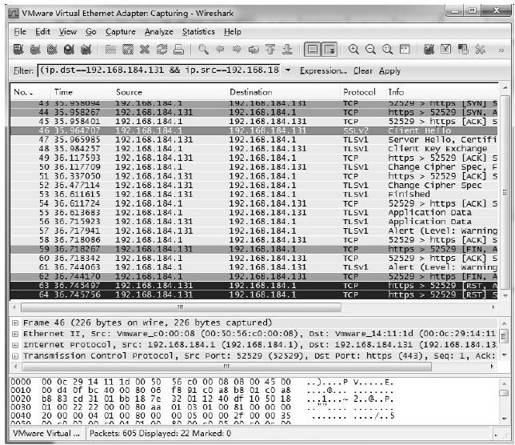Open the File menu
This screenshot has width=515, height=445.
tap(20, 32)
